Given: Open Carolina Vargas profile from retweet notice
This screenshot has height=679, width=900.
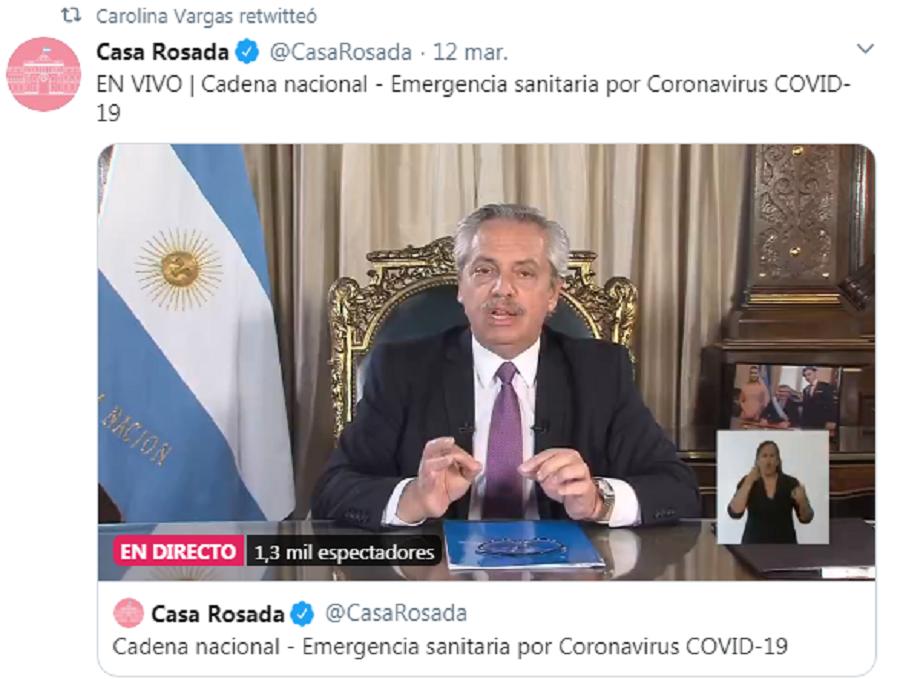Looking at the screenshot, I should (x=166, y=17).
